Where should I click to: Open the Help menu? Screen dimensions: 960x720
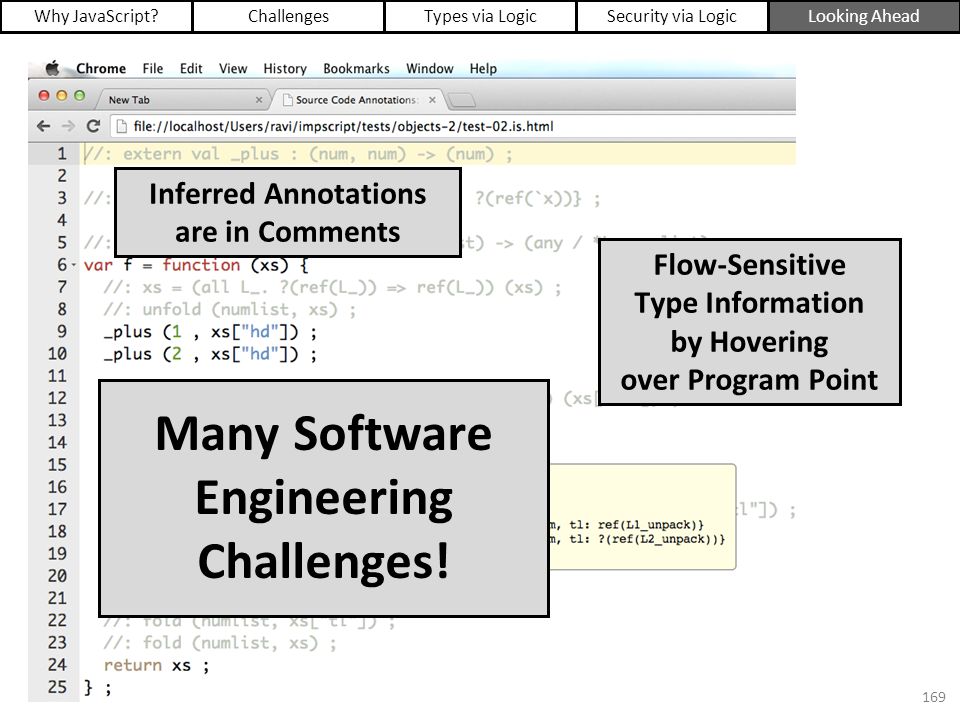point(483,69)
